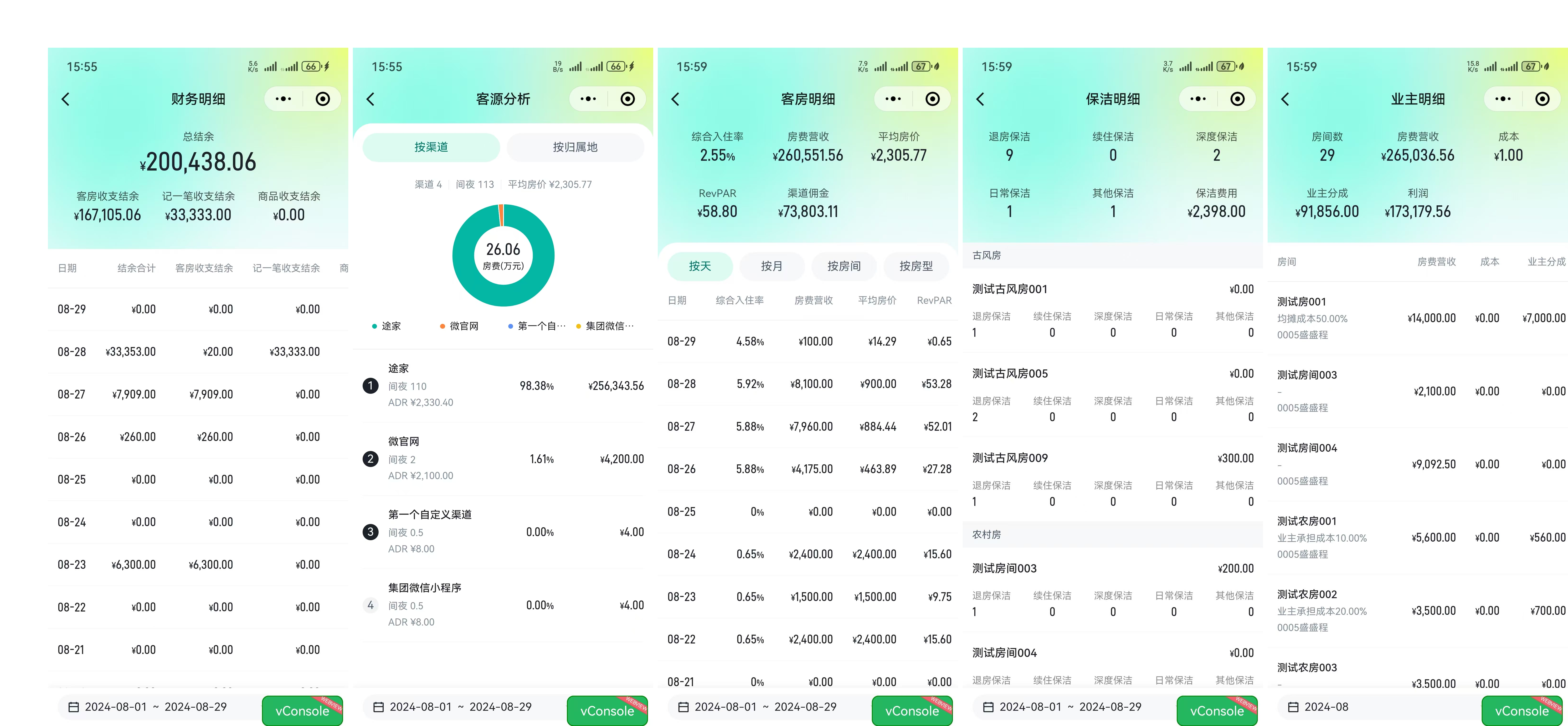This screenshot has width=1568, height=726.
Task: Open more options menu on 业主明细
Action: [1503, 99]
